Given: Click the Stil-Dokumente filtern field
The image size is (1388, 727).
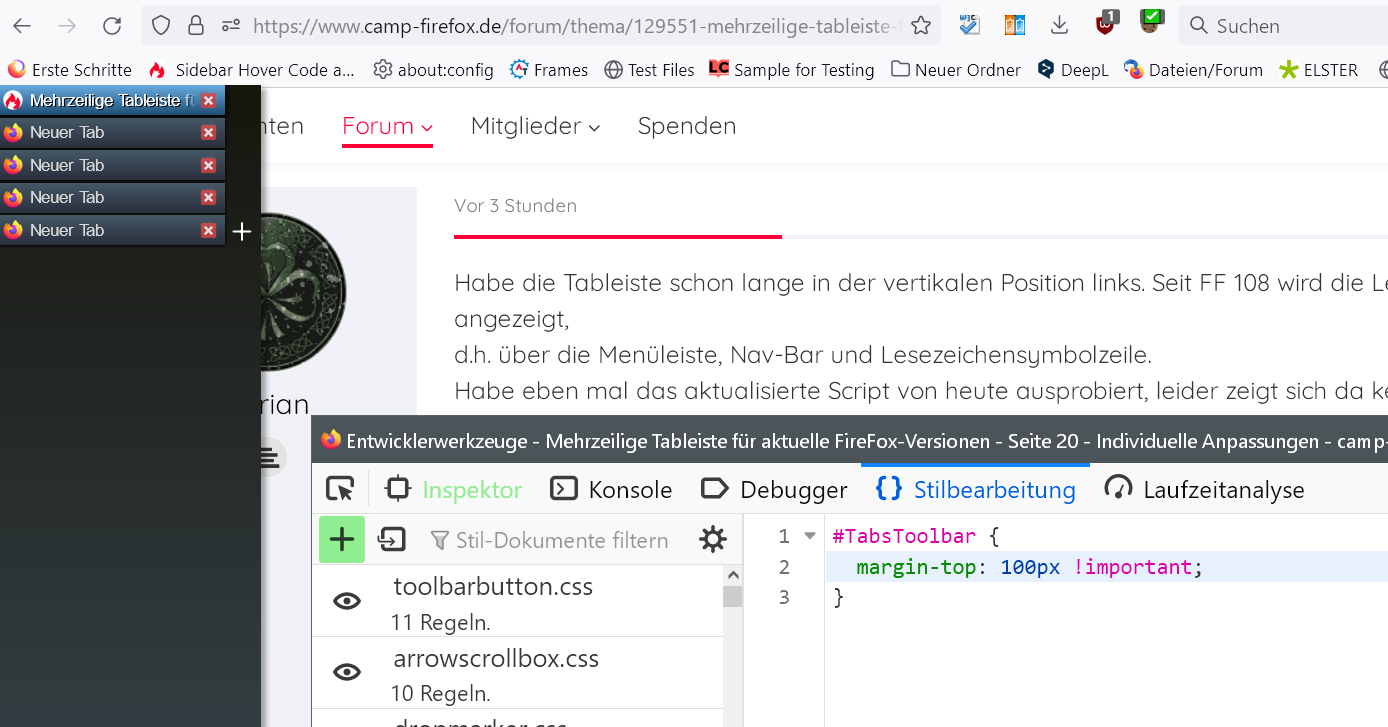Looking at the screenshot, I should [561, 540].
